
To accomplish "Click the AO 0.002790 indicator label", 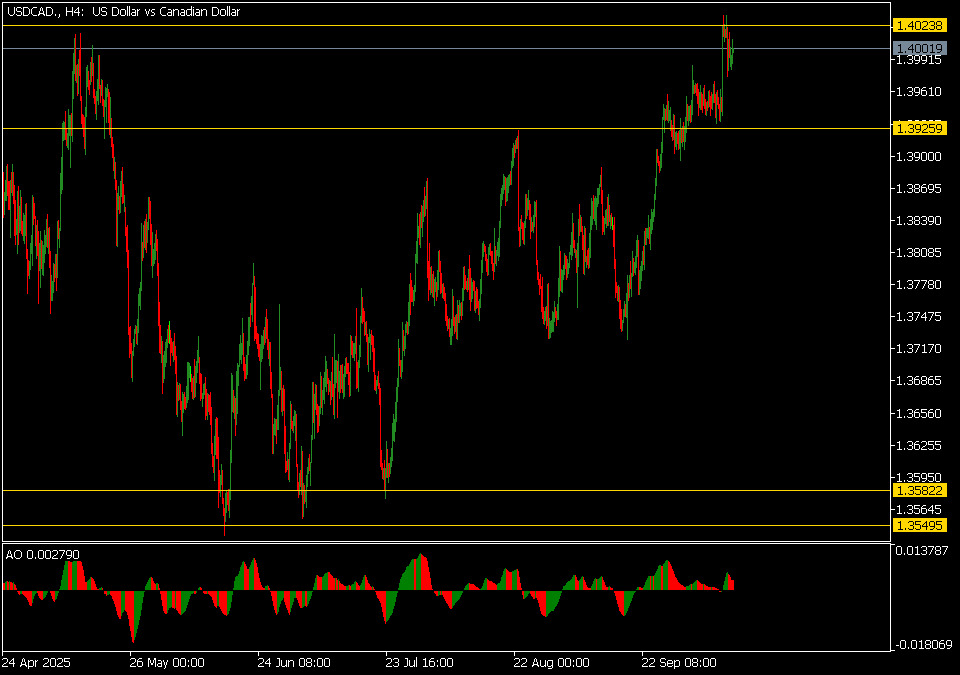I will (42, 553).
